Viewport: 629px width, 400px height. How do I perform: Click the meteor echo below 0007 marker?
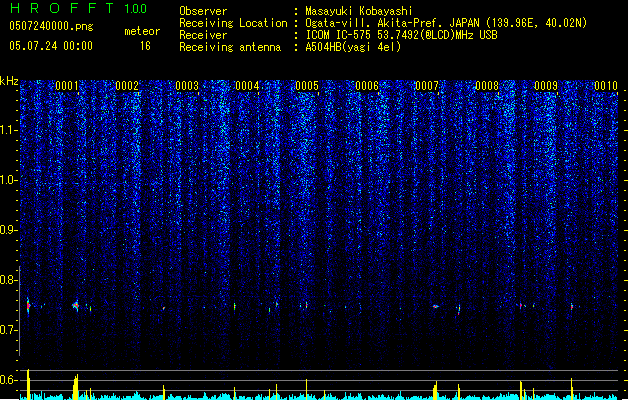[436, 307]
